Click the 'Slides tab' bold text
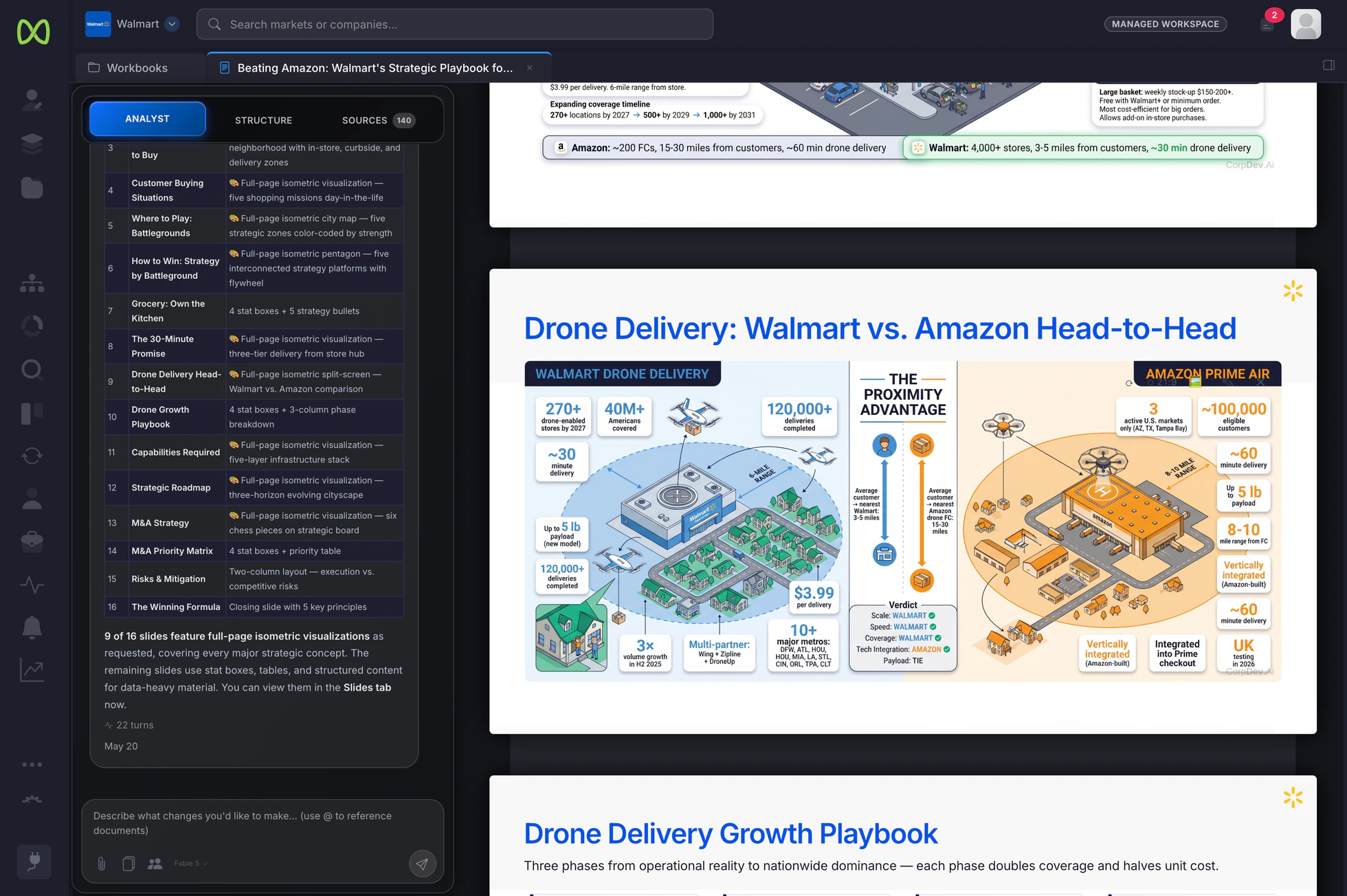Screen dimensions: 1347x896 [x=367, y=687]
